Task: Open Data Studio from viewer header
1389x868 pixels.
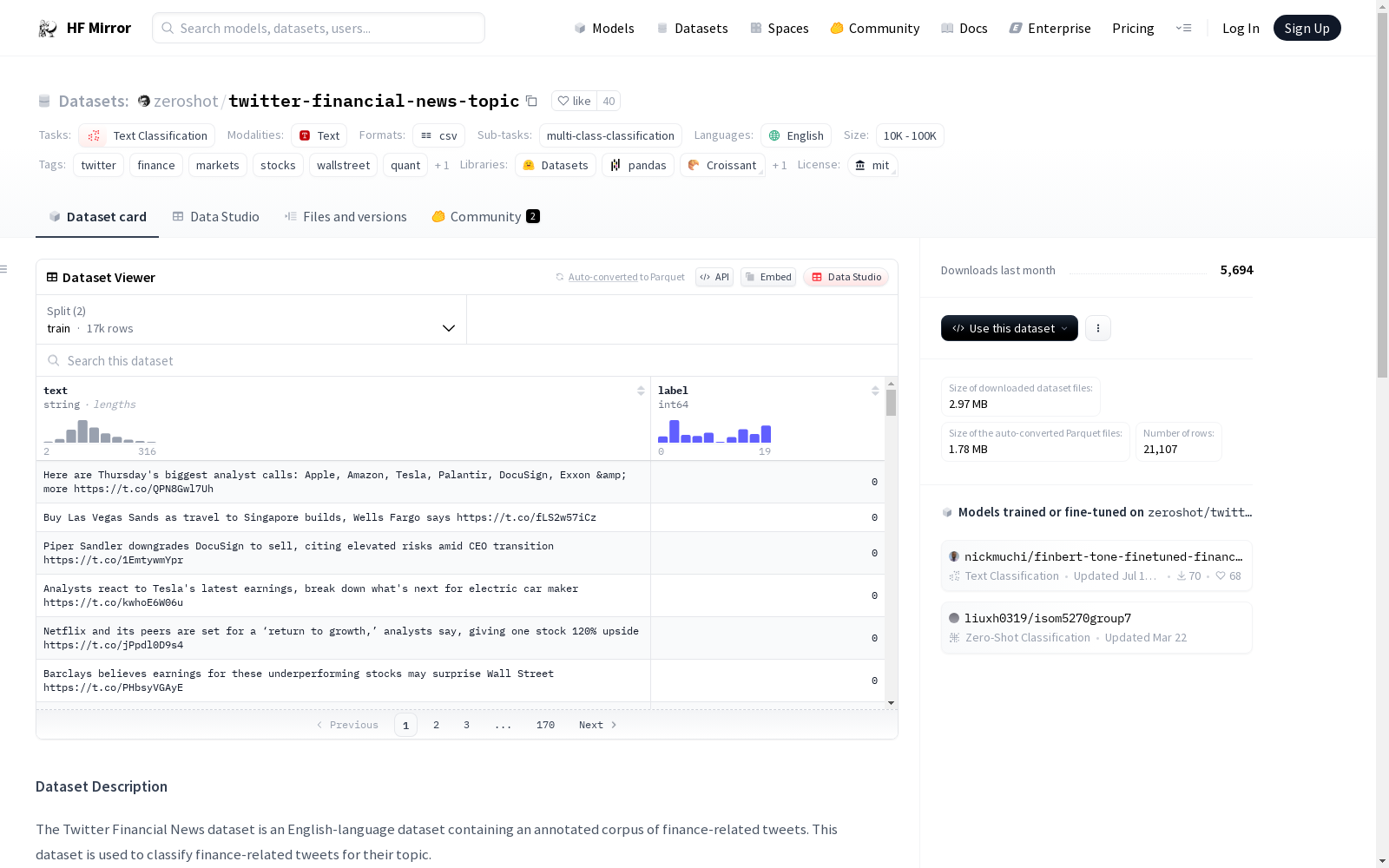Action: click(846, 277)
